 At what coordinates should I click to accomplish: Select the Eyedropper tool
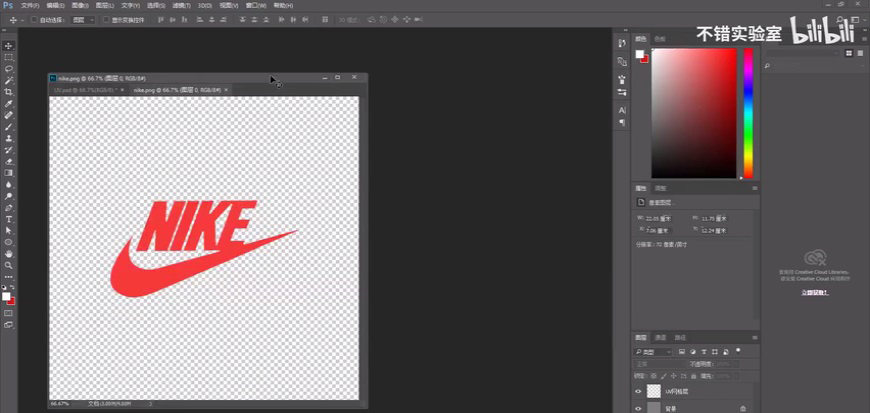click(x=9, y=104)
